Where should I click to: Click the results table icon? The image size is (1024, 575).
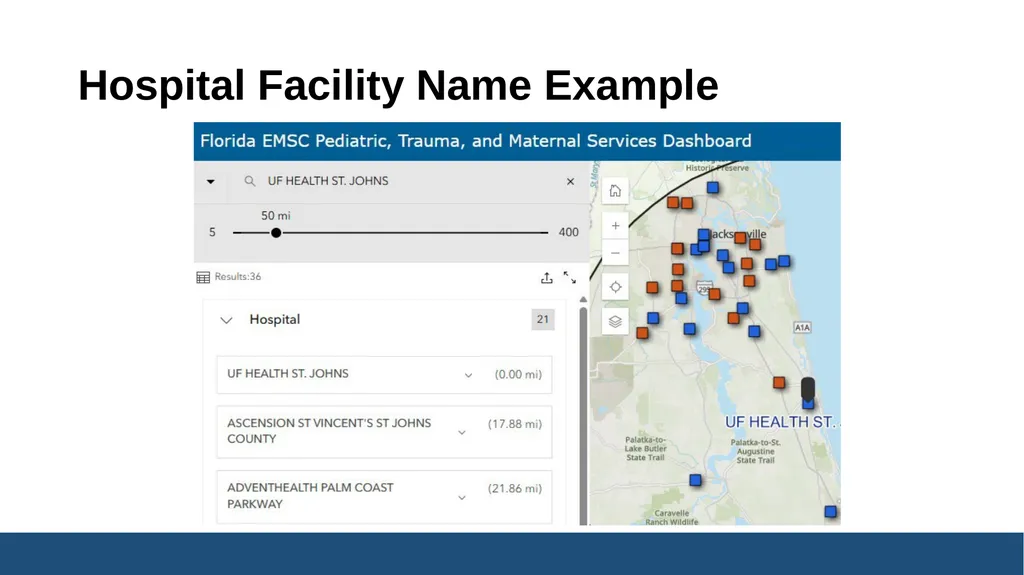pyautogui.click(x=203, y=277)
